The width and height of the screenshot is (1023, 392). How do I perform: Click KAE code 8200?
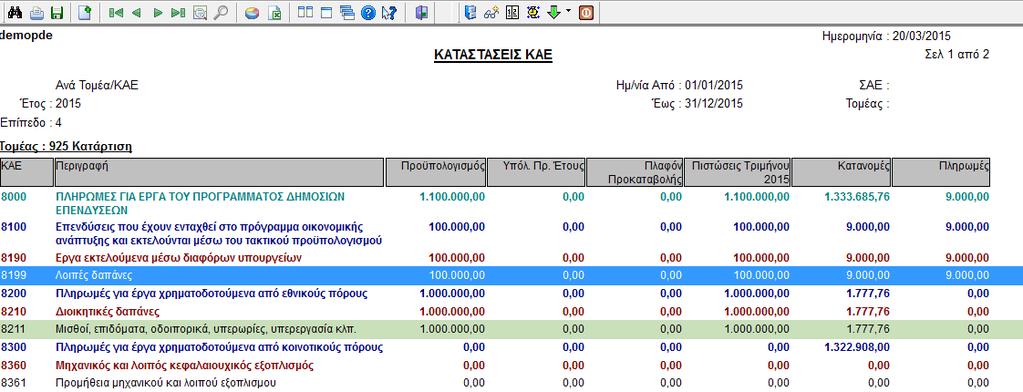14,294
